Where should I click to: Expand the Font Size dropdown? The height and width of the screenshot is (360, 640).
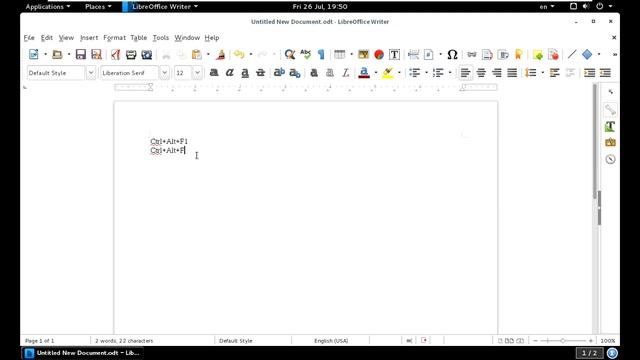tap(197, 73)
